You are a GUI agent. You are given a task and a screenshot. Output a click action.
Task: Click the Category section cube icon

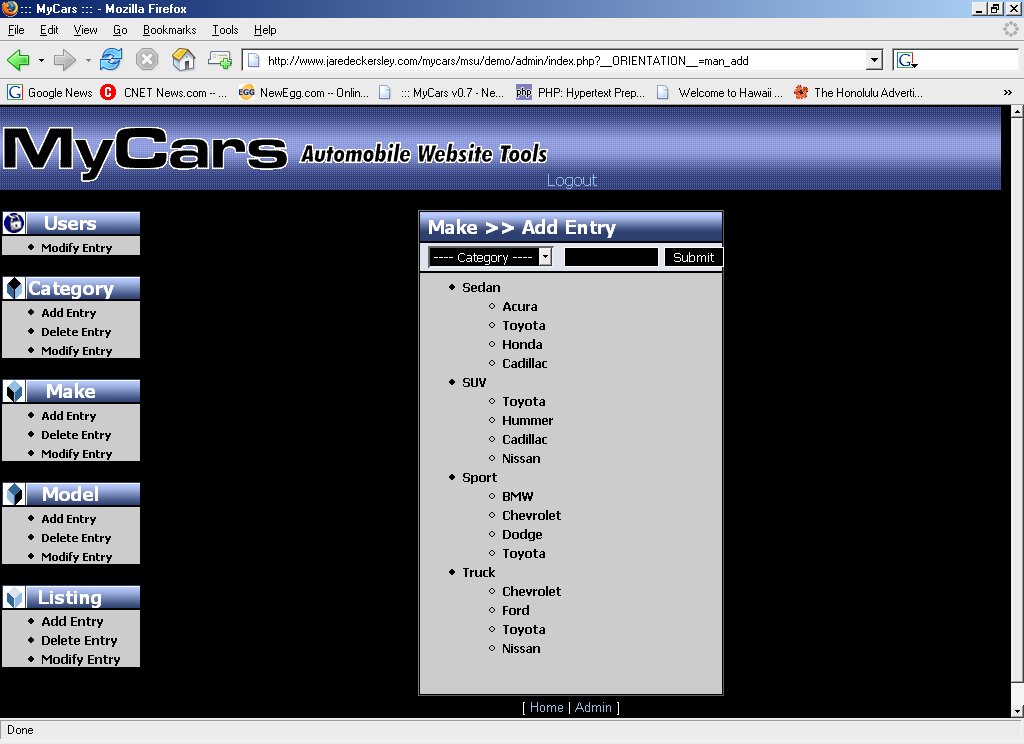click(x=14, y=288)
